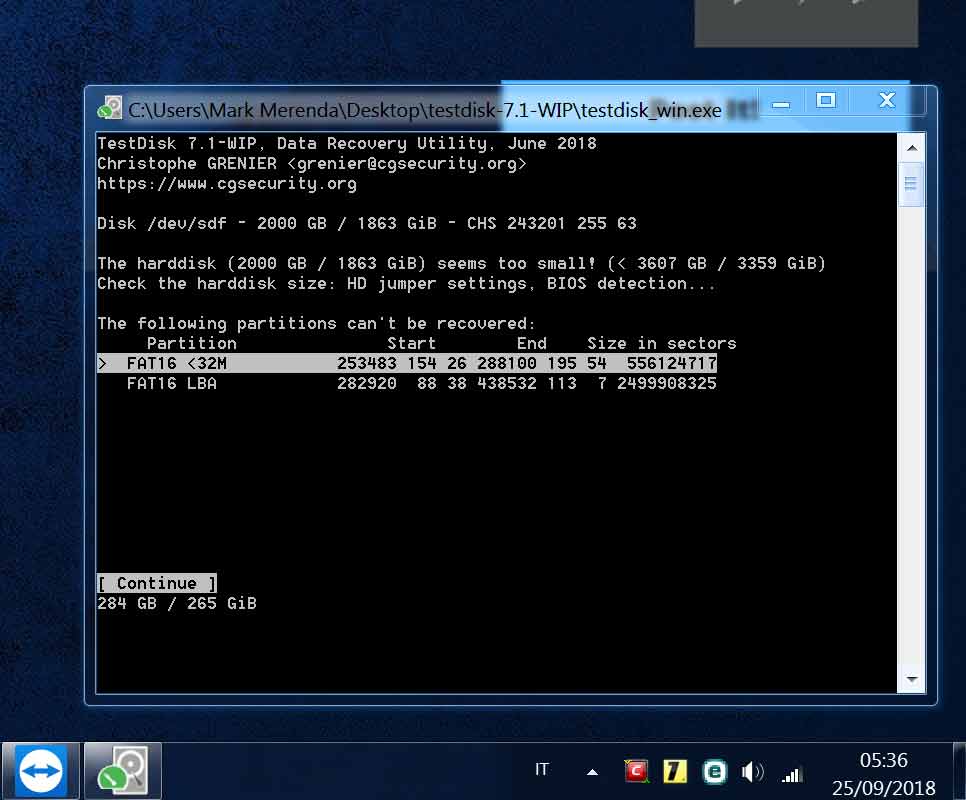Click the console scrollbar thumb
Viewport: 966px width, 800px height.
coord(911,184)
